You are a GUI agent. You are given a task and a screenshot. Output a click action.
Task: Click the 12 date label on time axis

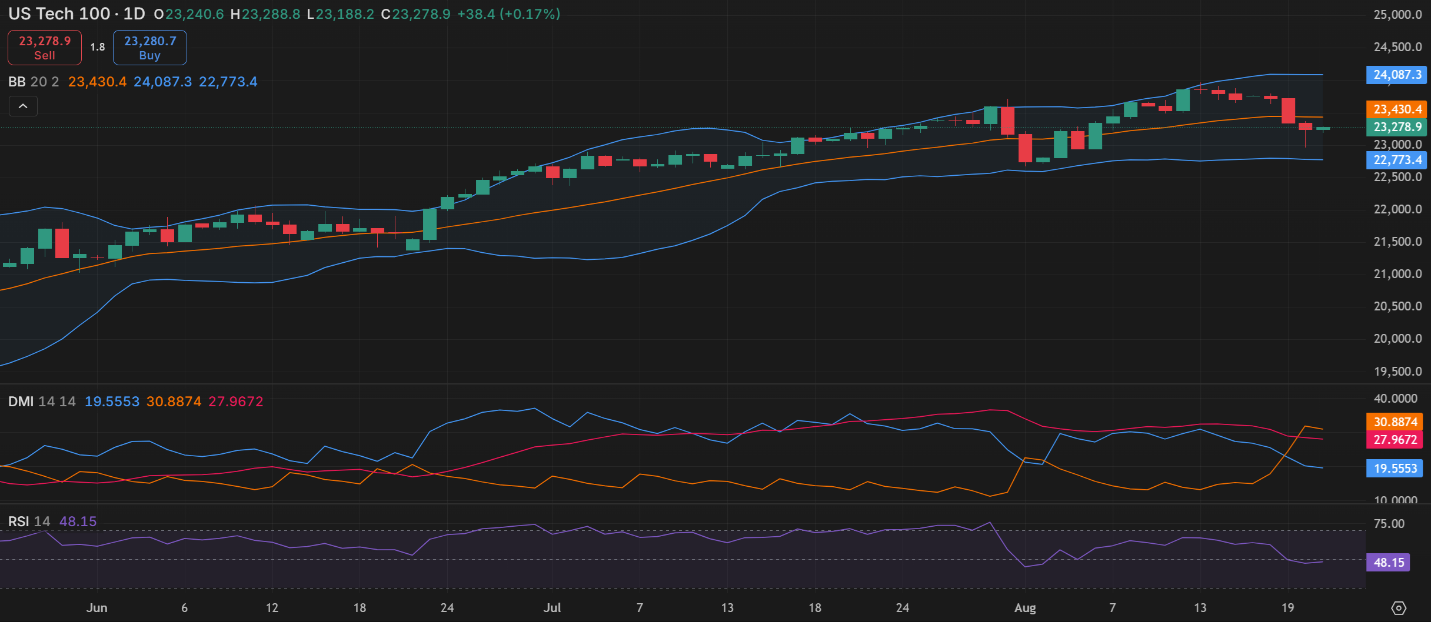(x=272, y=607)
